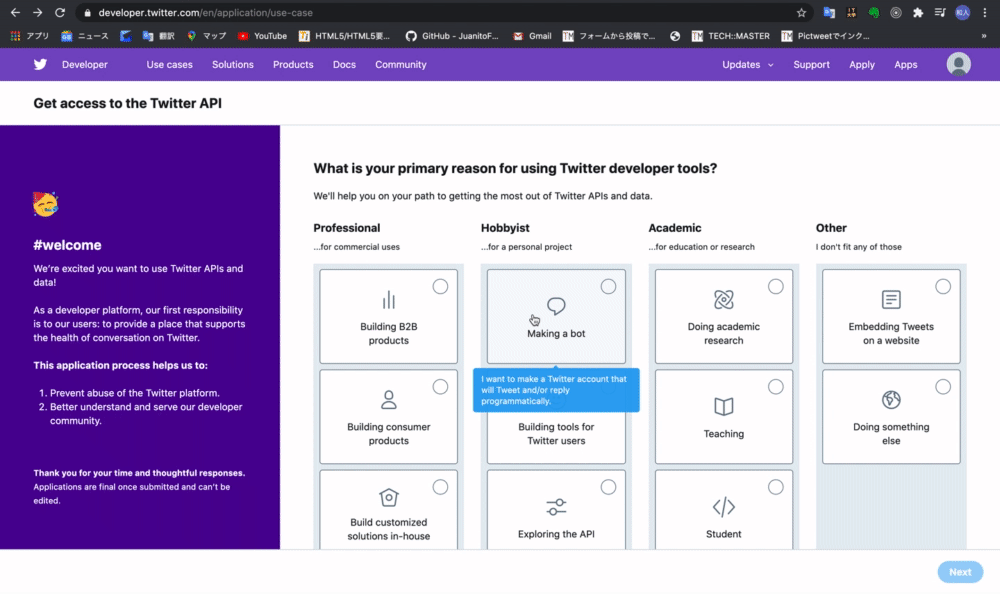The width and height of the screenshot is (1000, 594).
Task: Expand the Updates dropdown menu
Action: [747, 64]
